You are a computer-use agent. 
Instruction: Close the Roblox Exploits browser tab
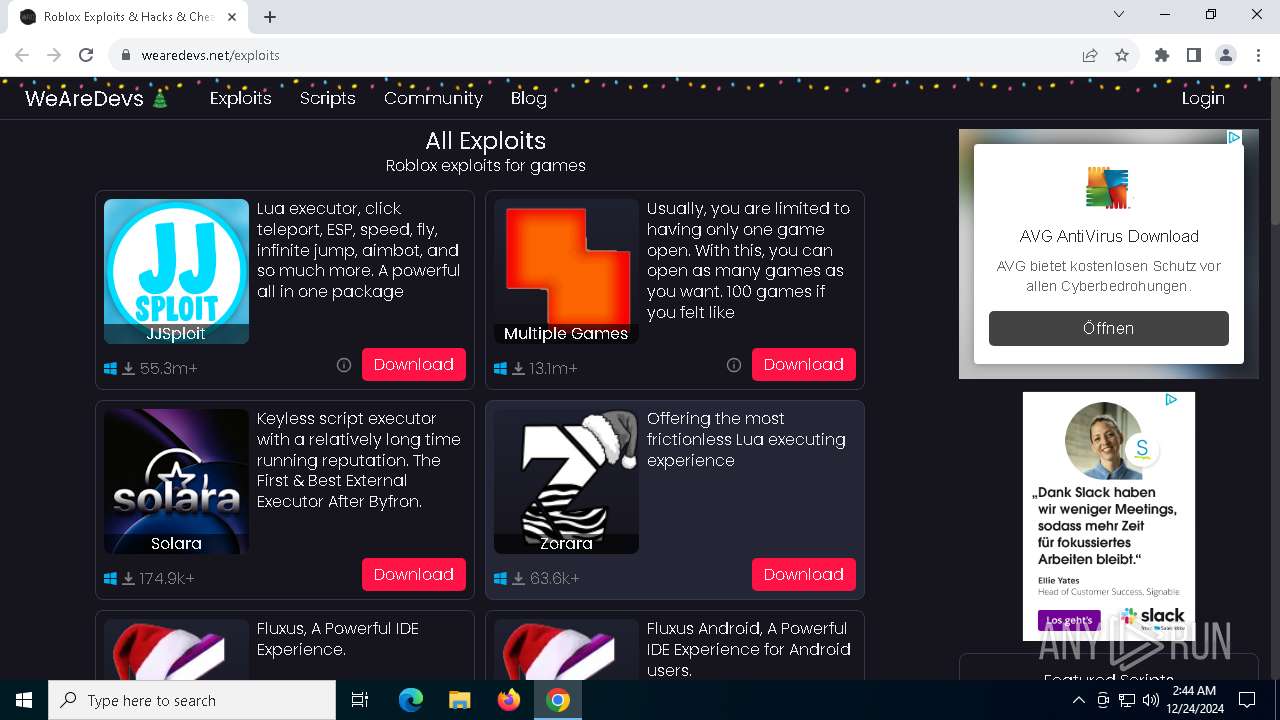[233, 17]
